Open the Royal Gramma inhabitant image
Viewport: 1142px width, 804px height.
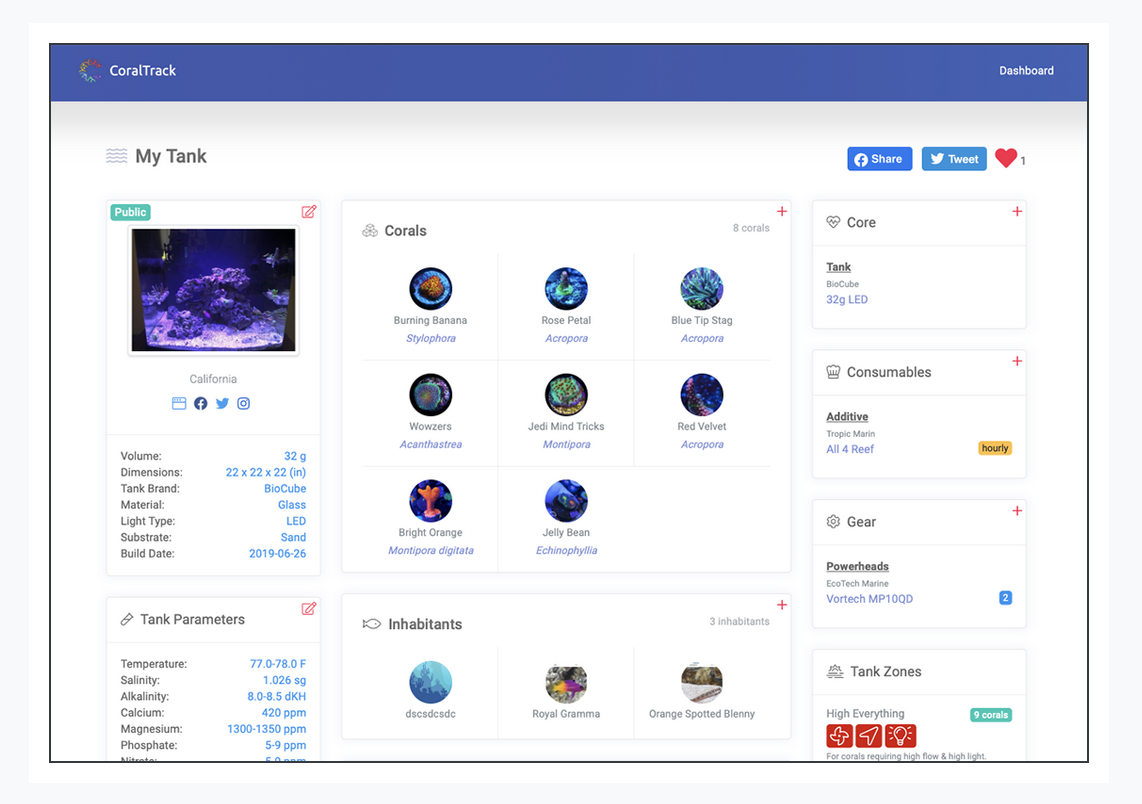tap(566, 682)
